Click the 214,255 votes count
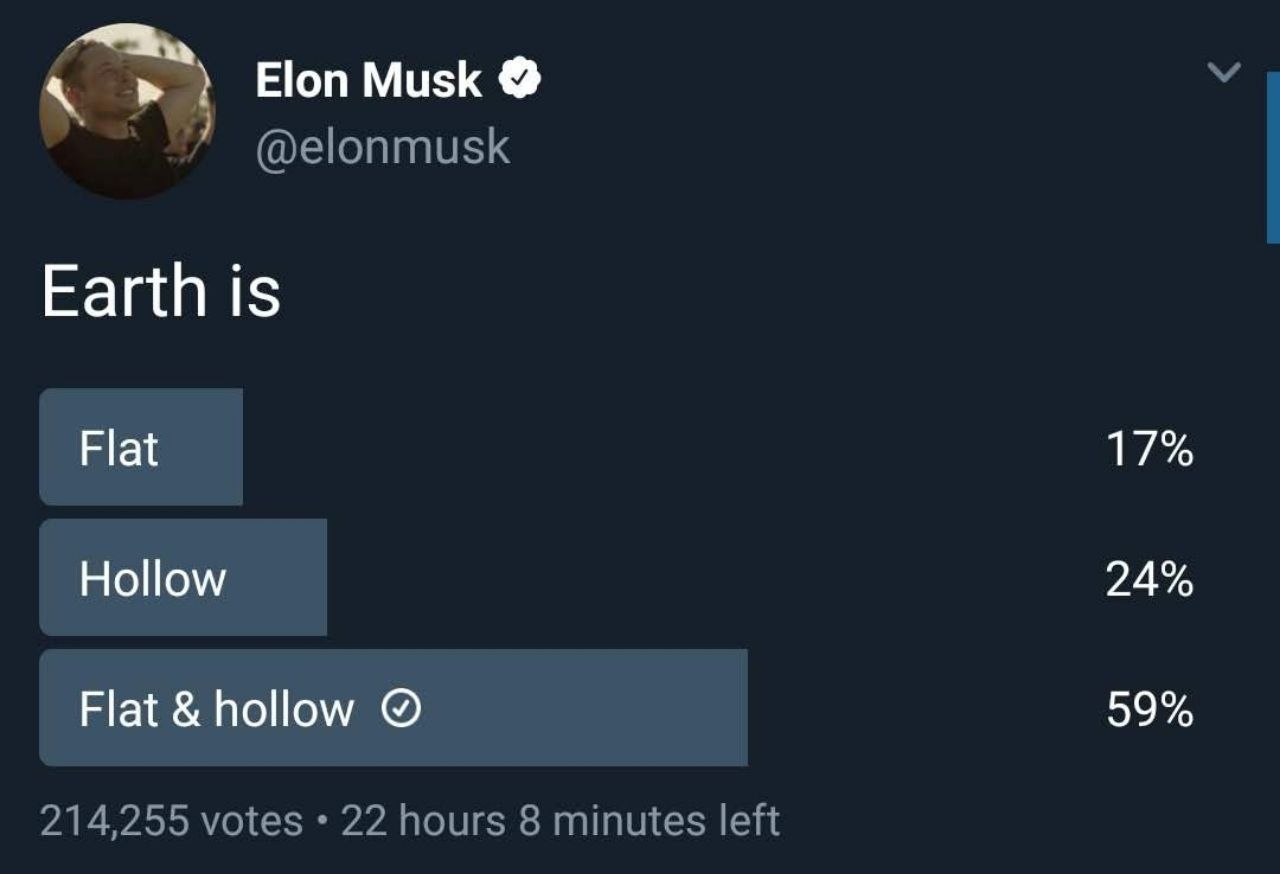 (171, 821)
